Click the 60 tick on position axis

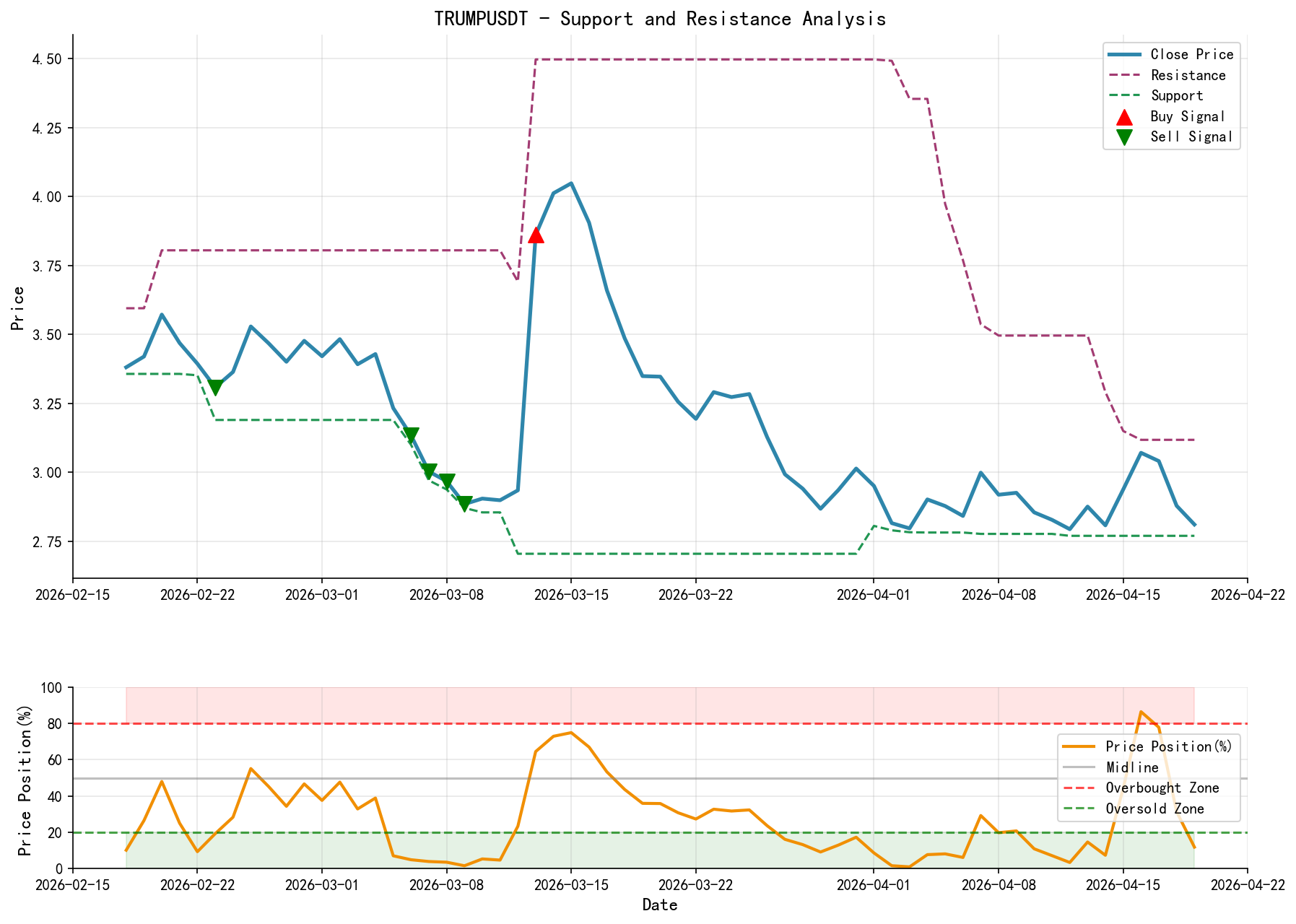tap(56, 759)
